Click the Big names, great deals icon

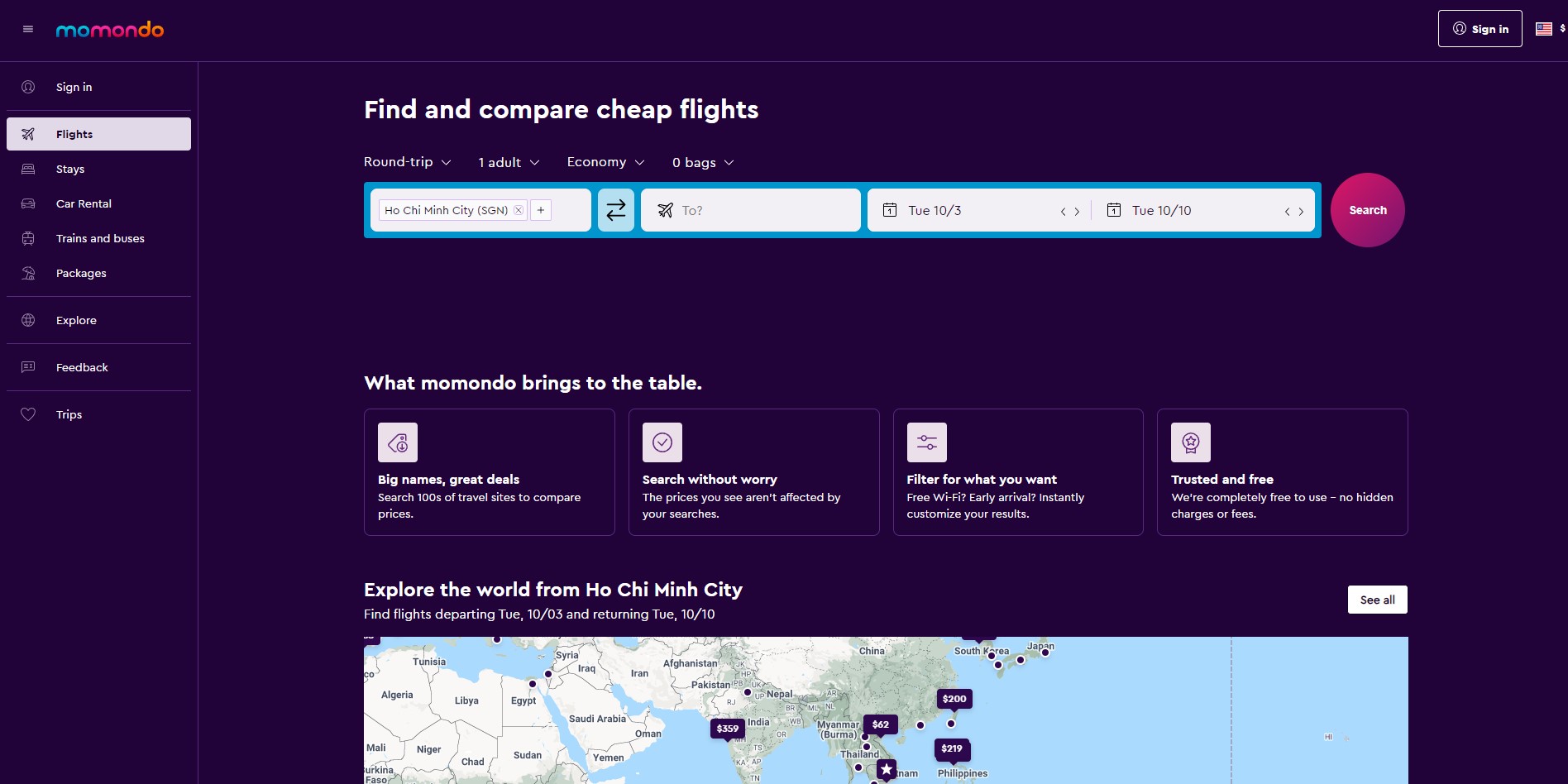pyautogui.click(x=398, y=442)
